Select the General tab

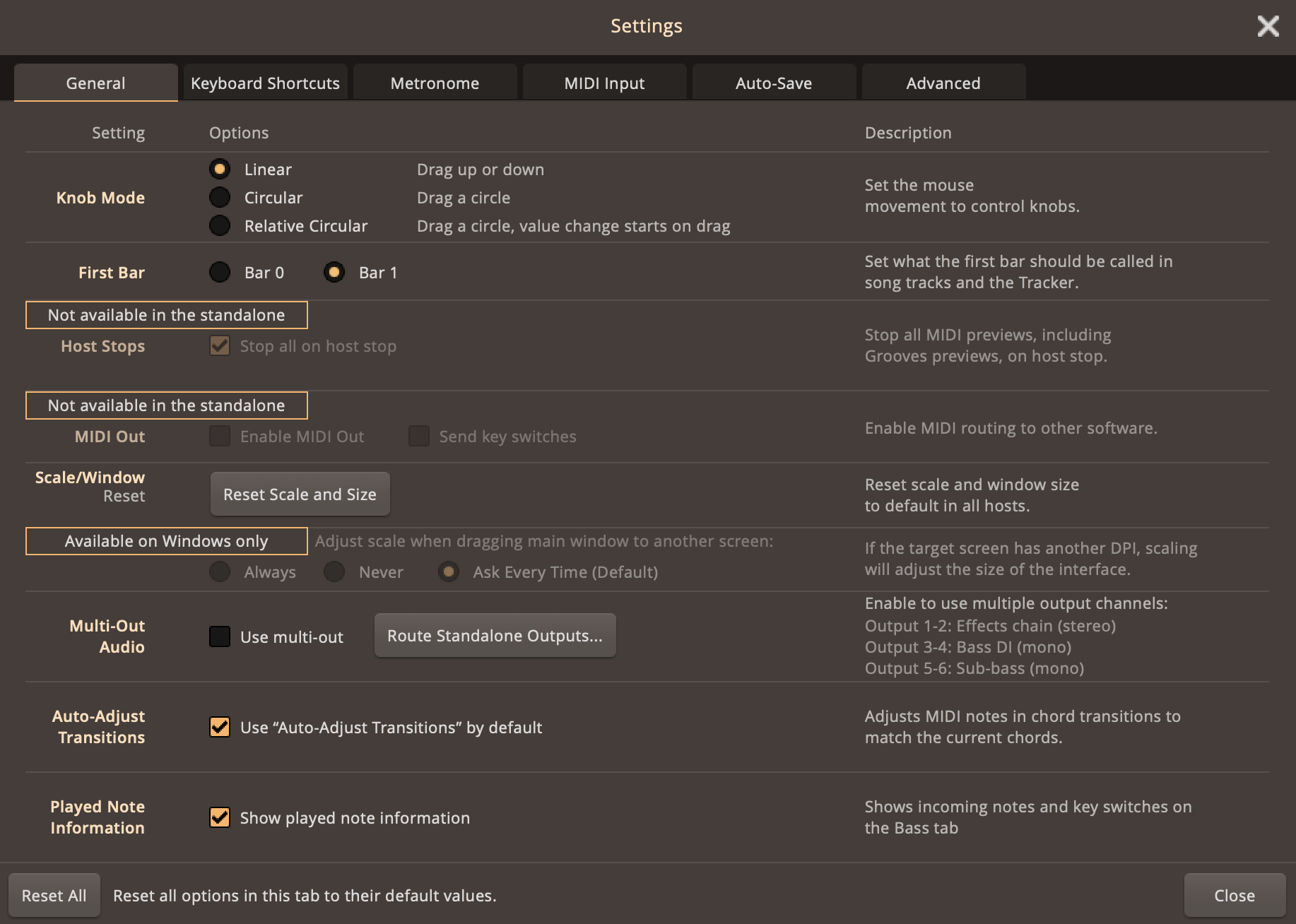(x=95, y=83)
